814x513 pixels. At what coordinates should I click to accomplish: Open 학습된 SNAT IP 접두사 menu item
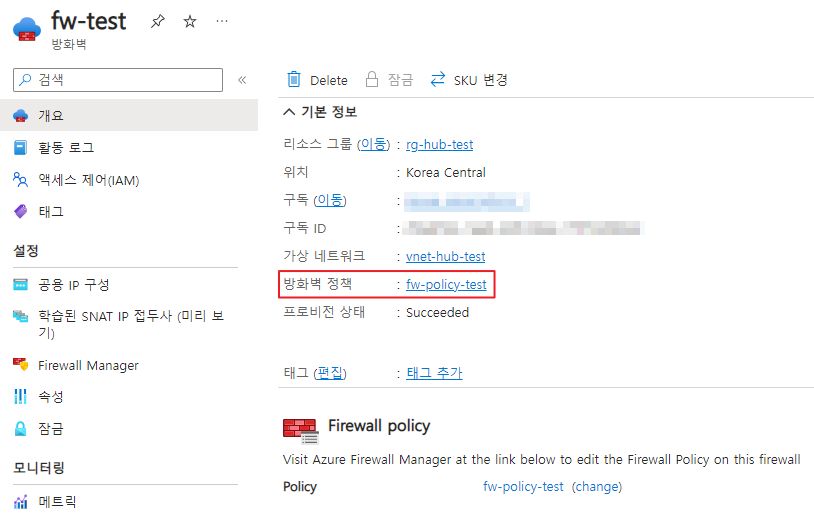(x=129, y=324)
